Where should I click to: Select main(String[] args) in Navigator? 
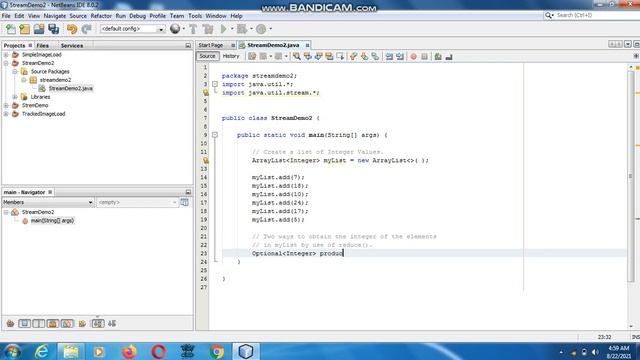[52, 221]
